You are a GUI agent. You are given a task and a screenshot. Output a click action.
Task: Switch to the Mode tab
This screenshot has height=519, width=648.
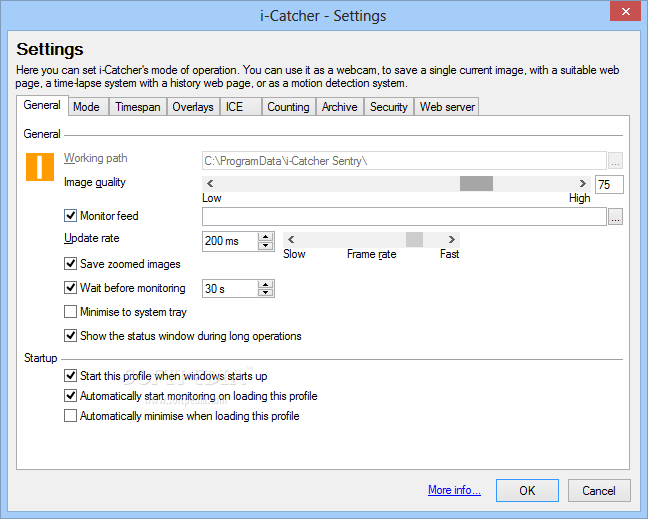click(86, 107)
